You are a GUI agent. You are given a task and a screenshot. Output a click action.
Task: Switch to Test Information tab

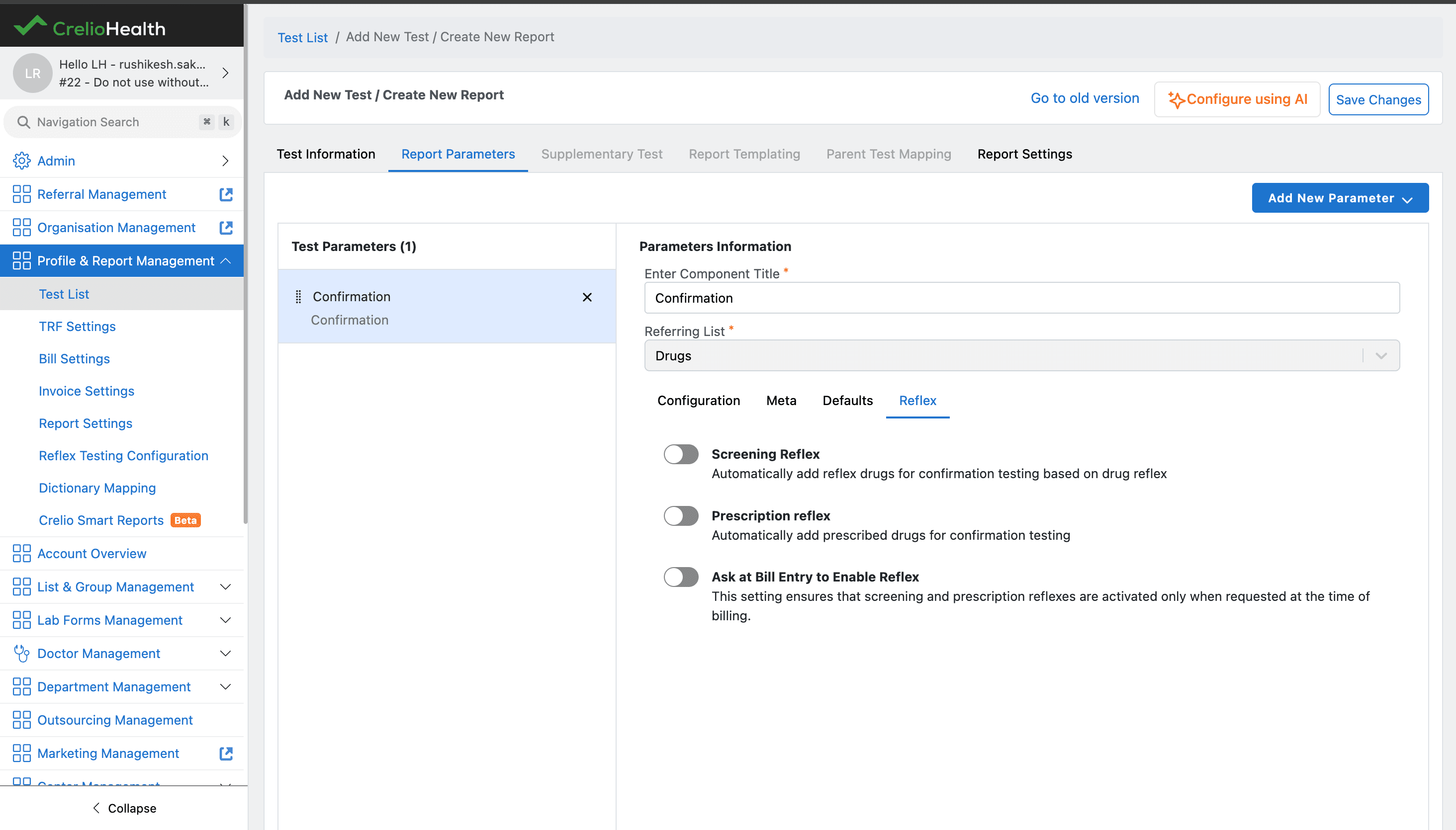[x=326, y=154]
